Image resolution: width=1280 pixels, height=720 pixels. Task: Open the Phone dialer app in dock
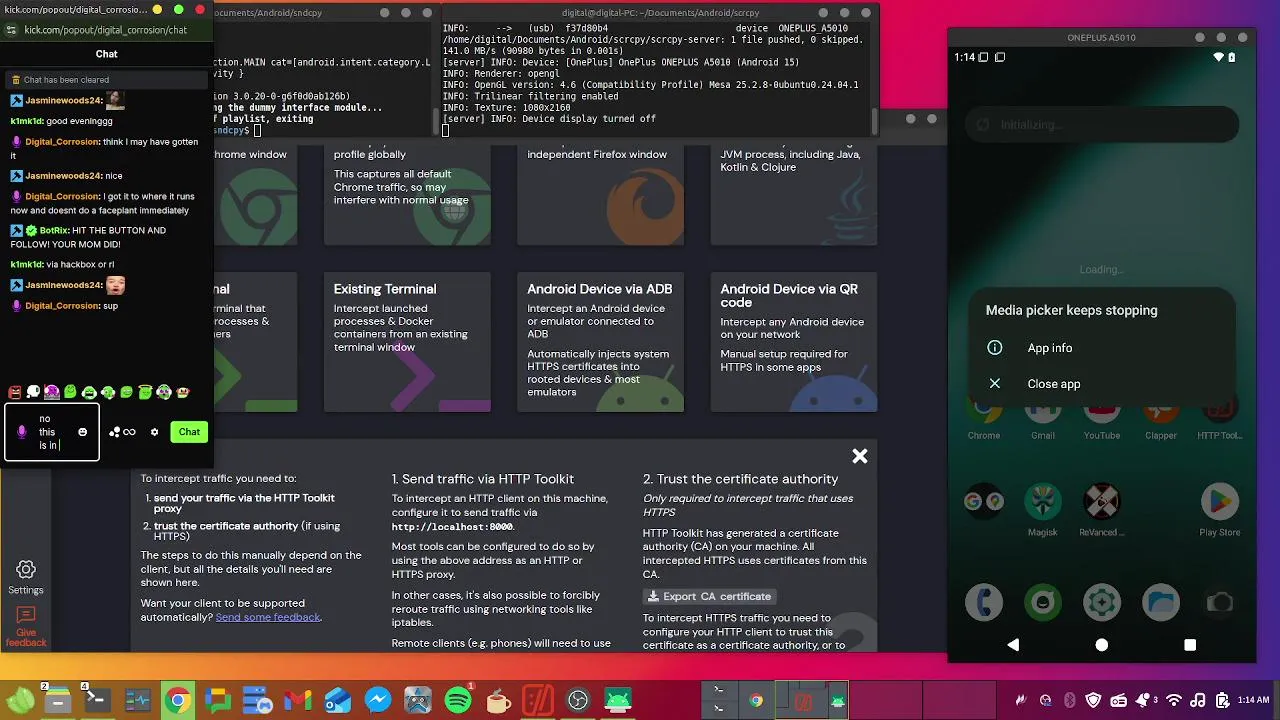pos(984,602)
